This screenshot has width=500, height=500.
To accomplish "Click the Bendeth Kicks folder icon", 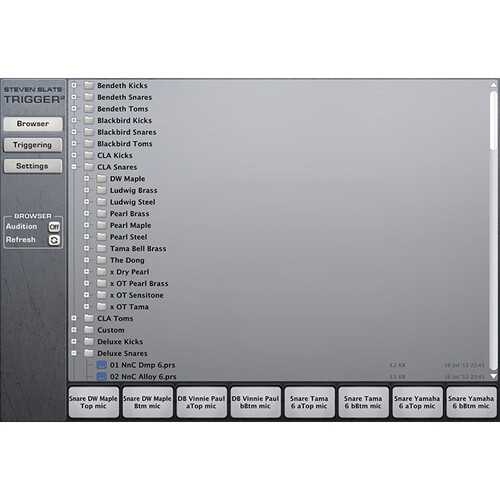I will point(89,85).
